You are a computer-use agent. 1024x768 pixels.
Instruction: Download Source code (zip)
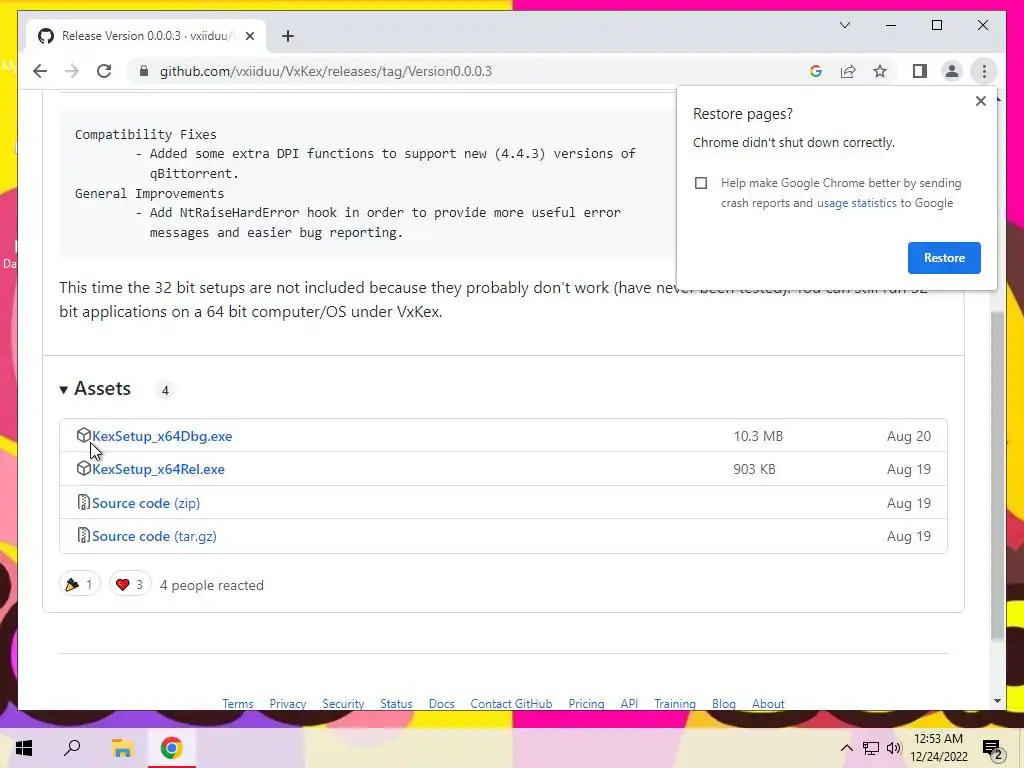tap(146, 503)
